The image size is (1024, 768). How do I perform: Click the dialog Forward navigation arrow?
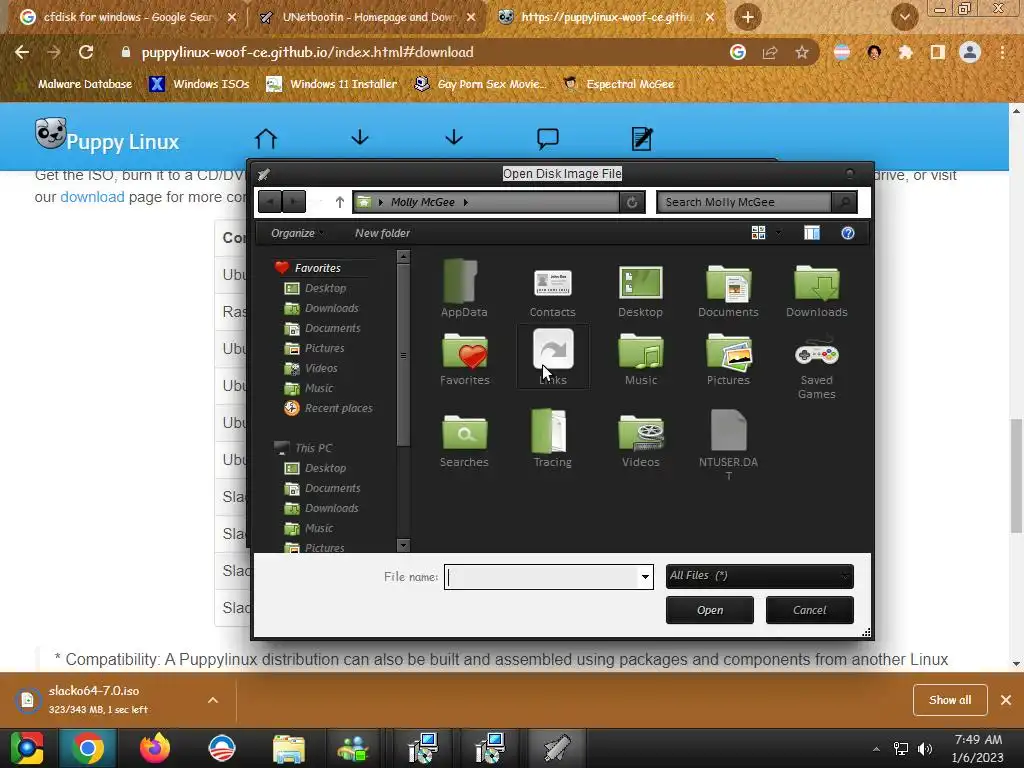294,202
